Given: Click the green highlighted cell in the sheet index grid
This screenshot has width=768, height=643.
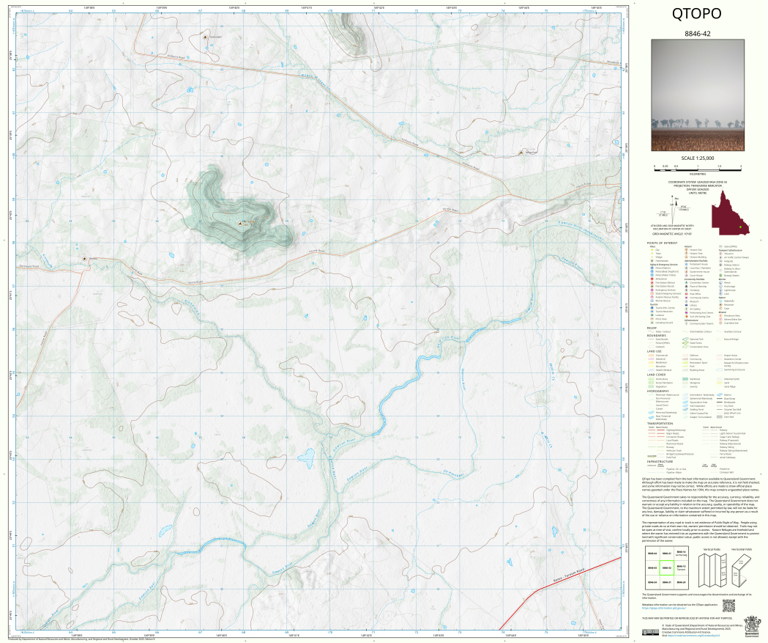Looking at the screenshot, I should pos(666,568).
